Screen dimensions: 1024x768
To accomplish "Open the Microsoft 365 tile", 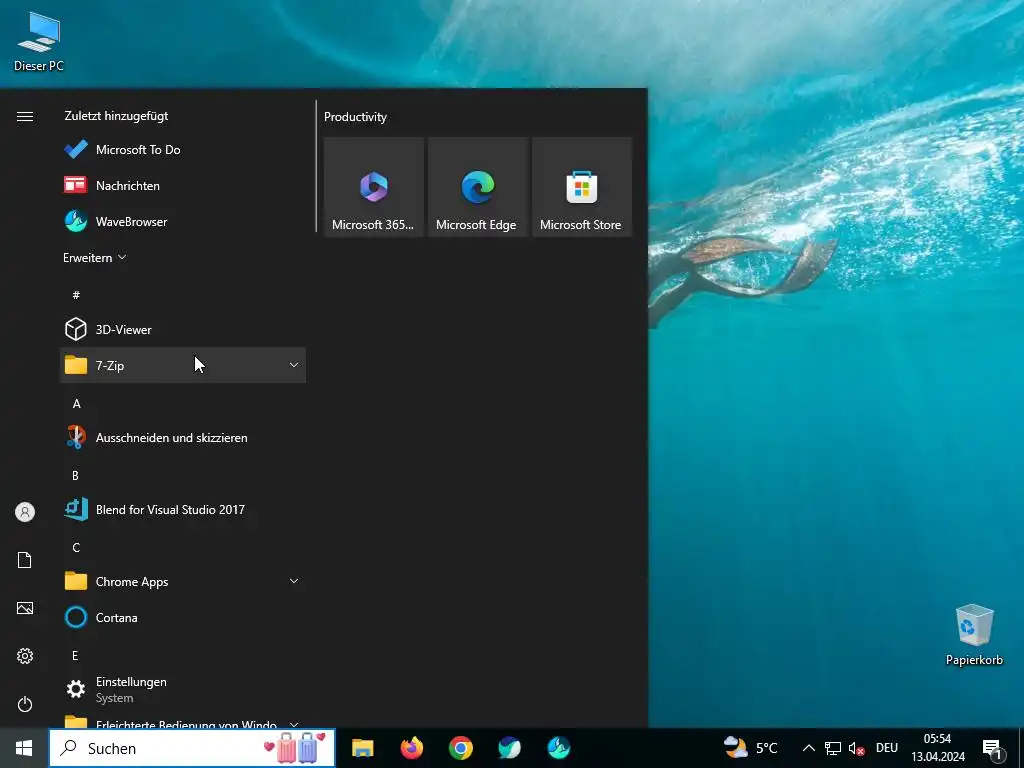I will pyautogui.click(x=374, y=187).
